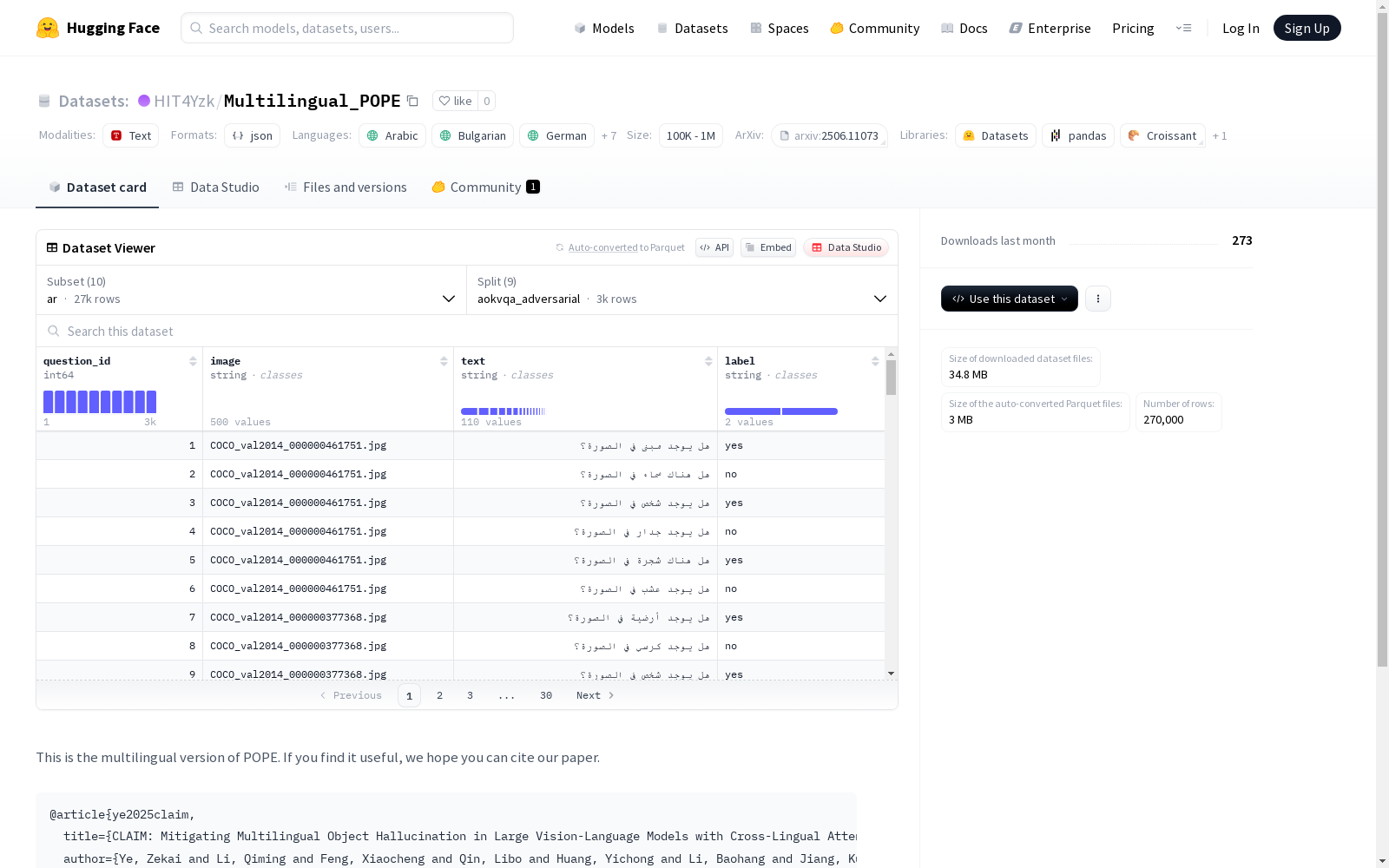The image size is (1389, 868).
Task: Focus the Search this dataset field
Action: coord(467,331)
